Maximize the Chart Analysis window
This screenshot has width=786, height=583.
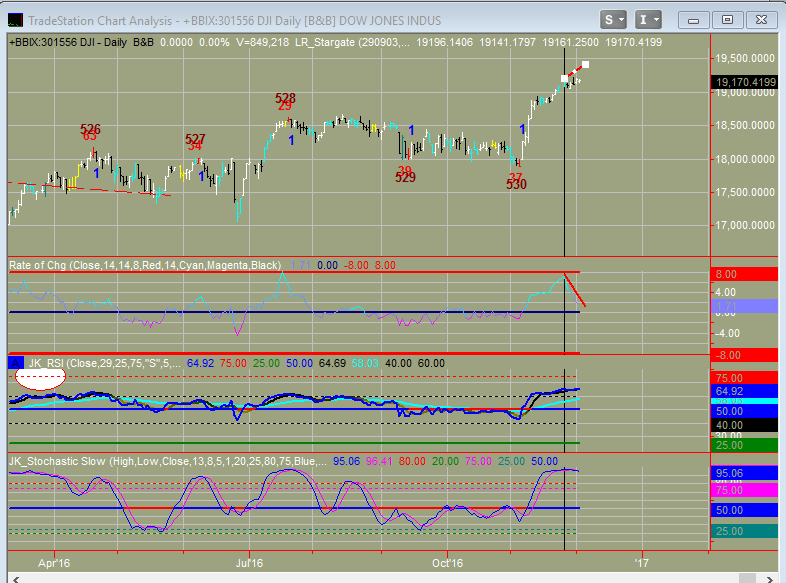(727, 20)
